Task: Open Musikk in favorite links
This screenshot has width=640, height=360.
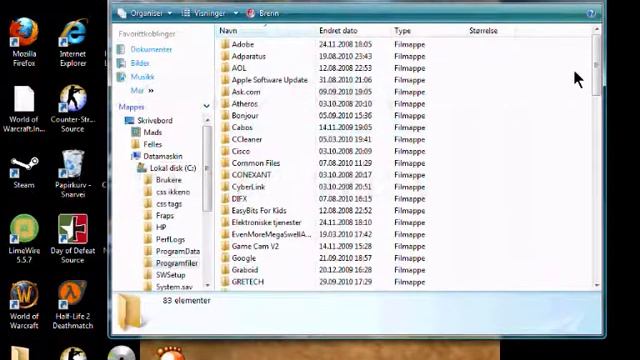Action: pyautogui.click(x=142, y=77)
